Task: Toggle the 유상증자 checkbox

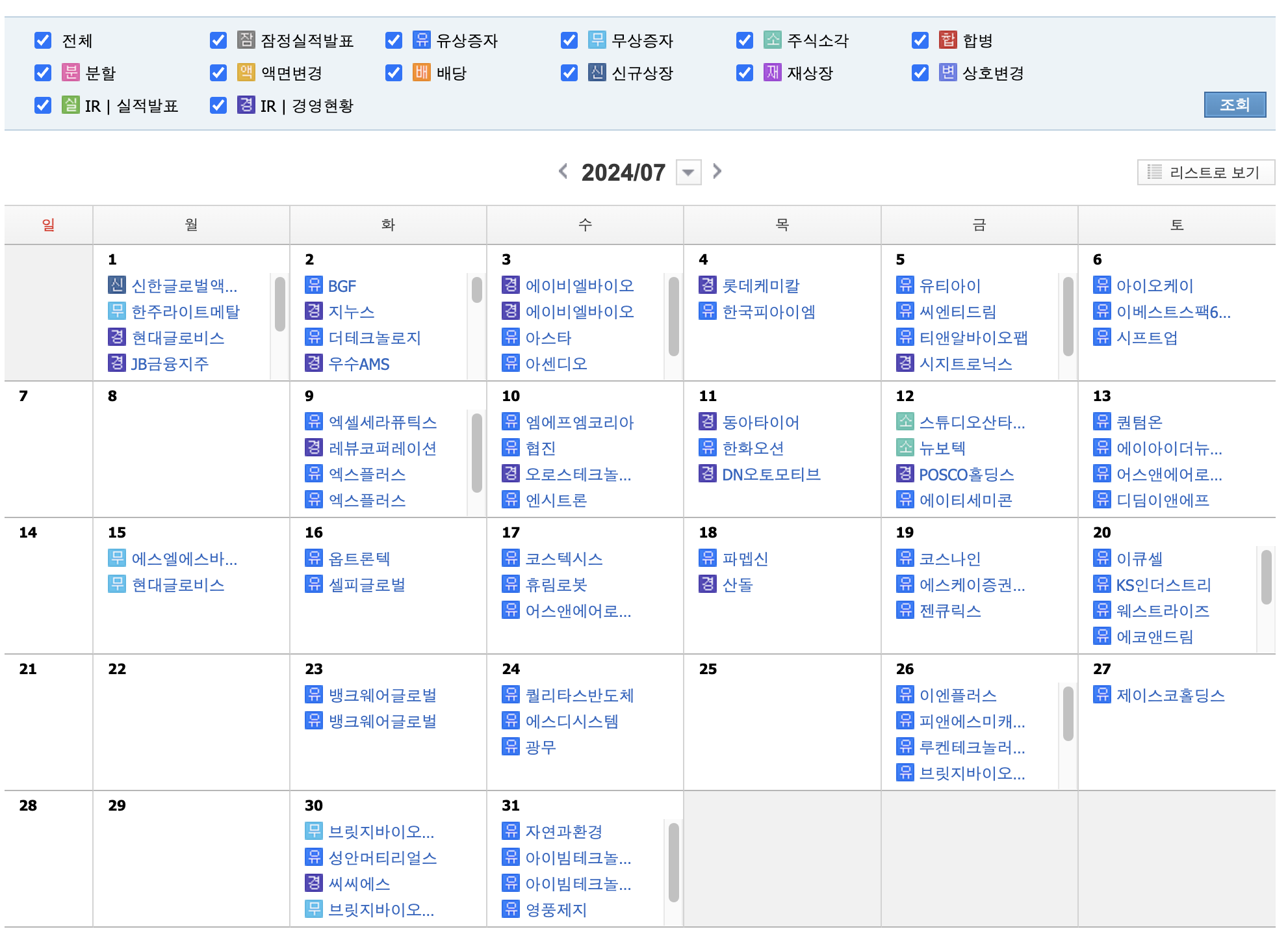Action: [394, 40]
